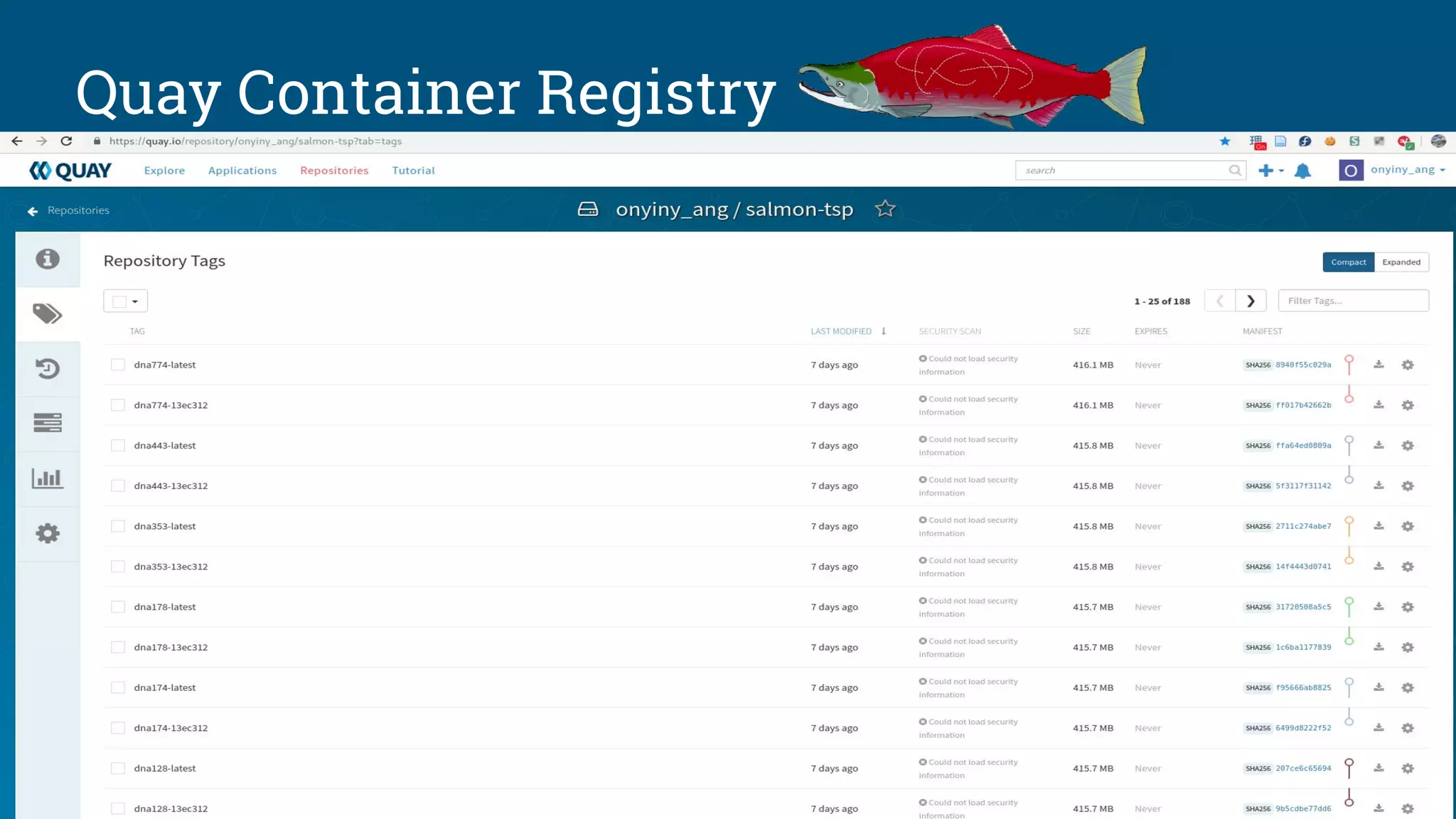Switch to Expanded view
Image resolution: width=1456 pixels, height=819 pixels.
[1401, 262]
